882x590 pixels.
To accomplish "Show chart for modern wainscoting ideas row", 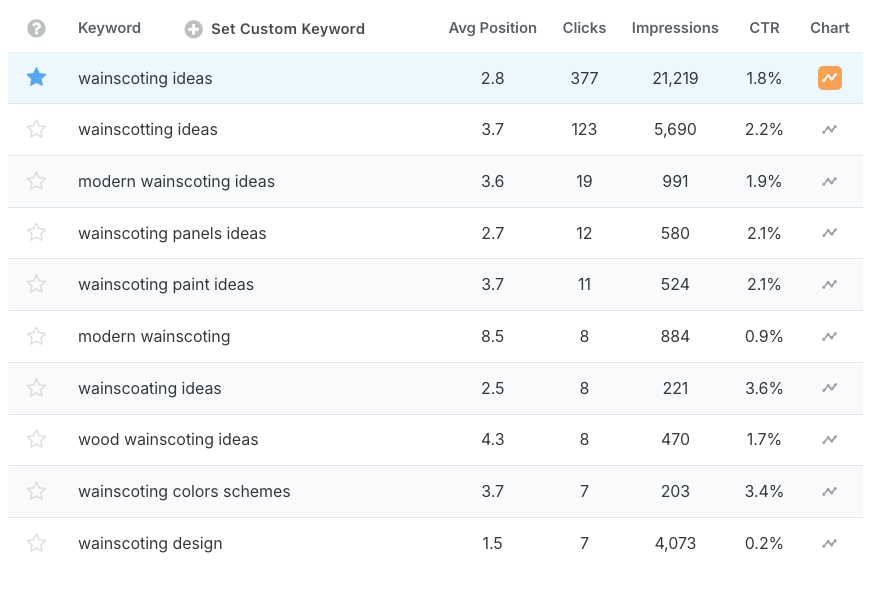I will click(830, 181).
